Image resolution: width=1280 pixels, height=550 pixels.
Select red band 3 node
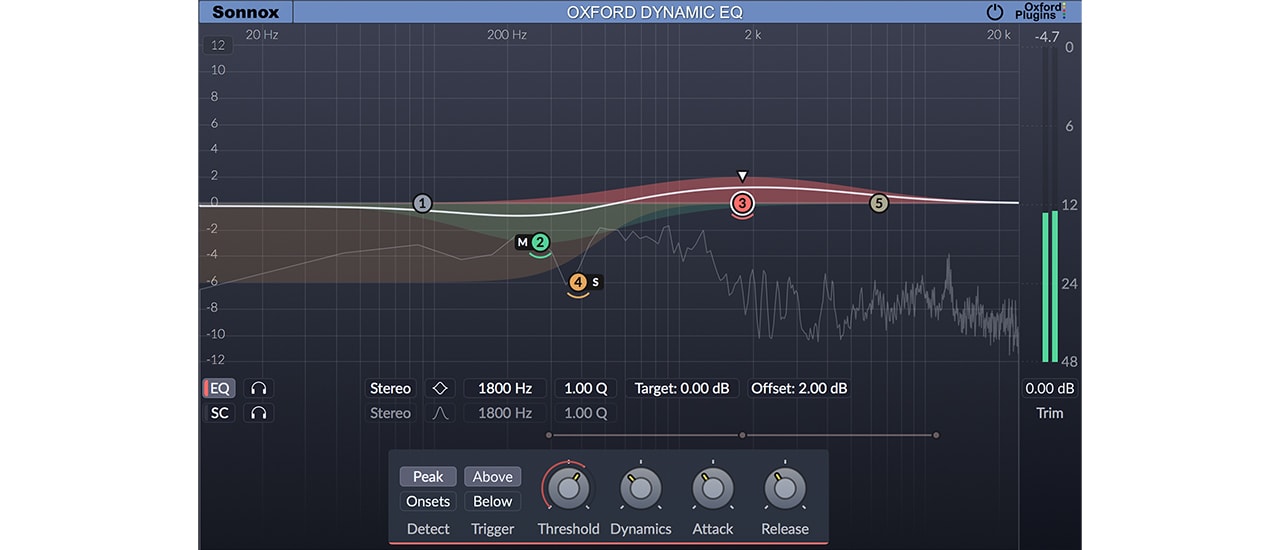coord(742,204)
